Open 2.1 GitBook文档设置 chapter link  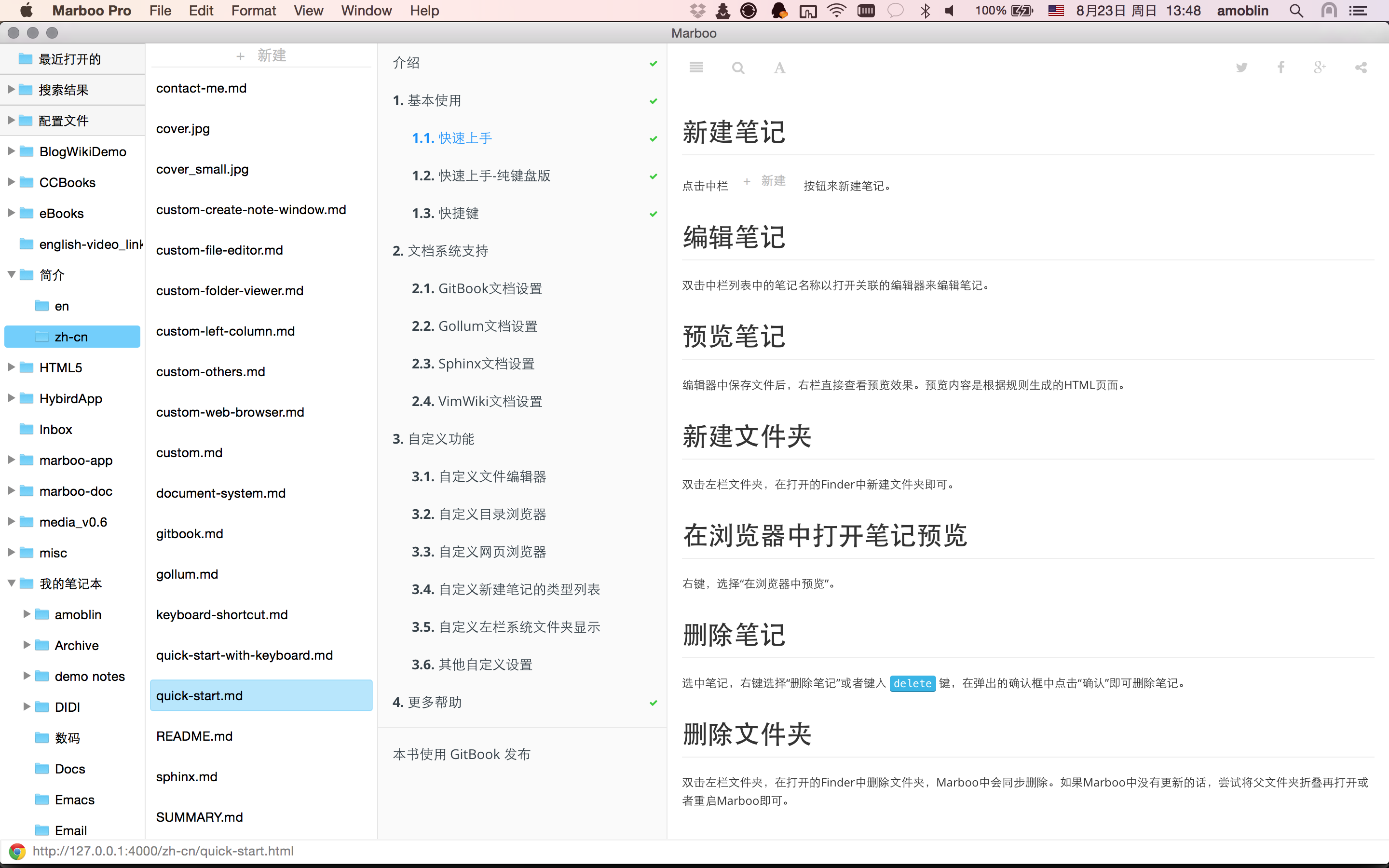tap(477, 288)
